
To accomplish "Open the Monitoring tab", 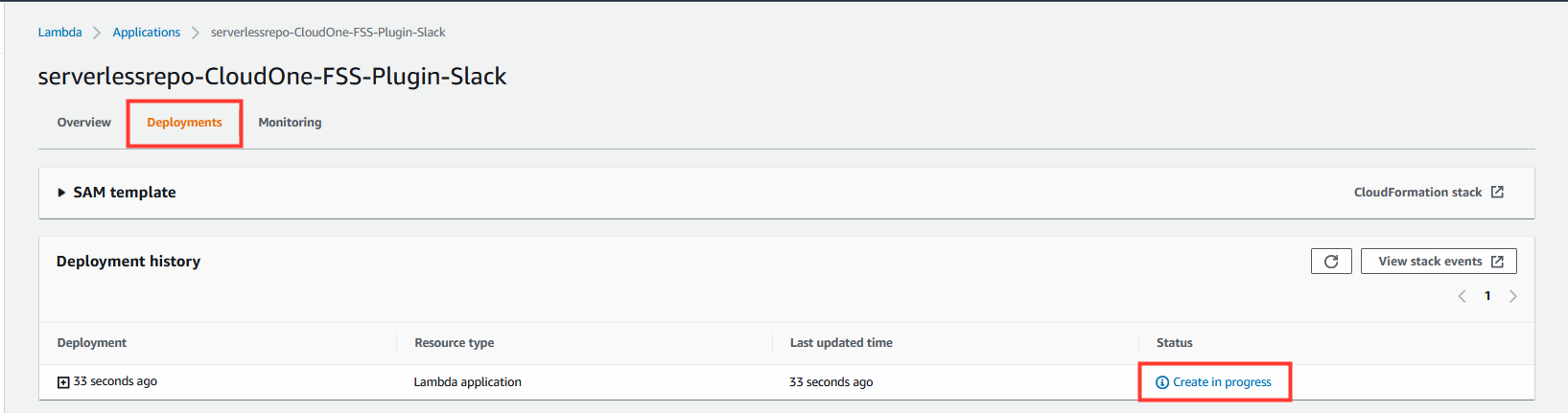I will coord(290,123).
